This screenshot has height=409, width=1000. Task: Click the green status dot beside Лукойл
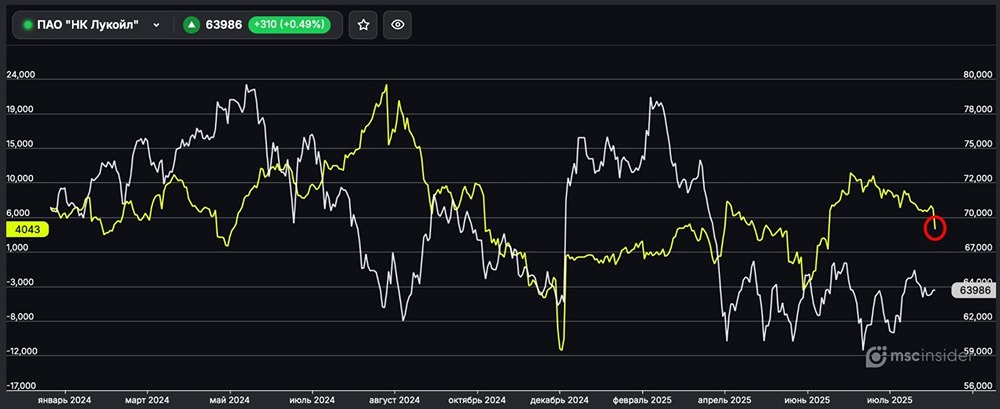tap(28, 24)
